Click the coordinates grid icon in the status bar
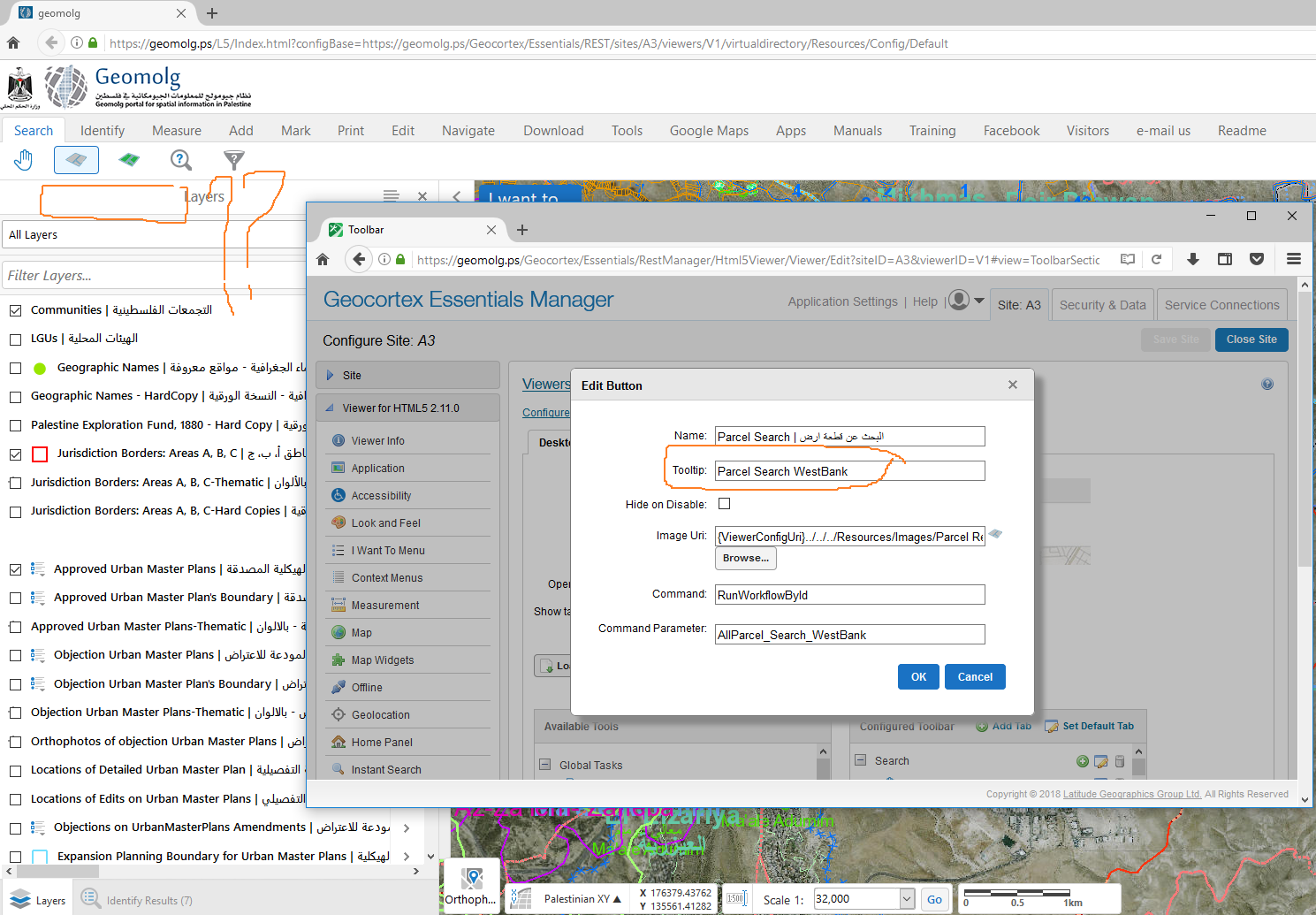The image size is (1316, 915). 521,899
